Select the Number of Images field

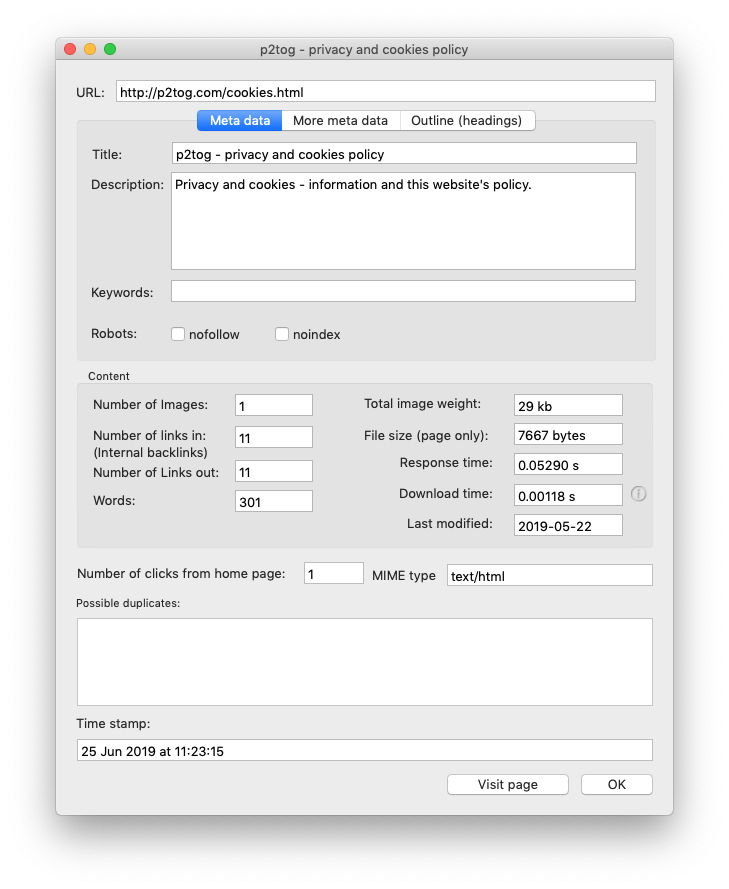[273, 405]
